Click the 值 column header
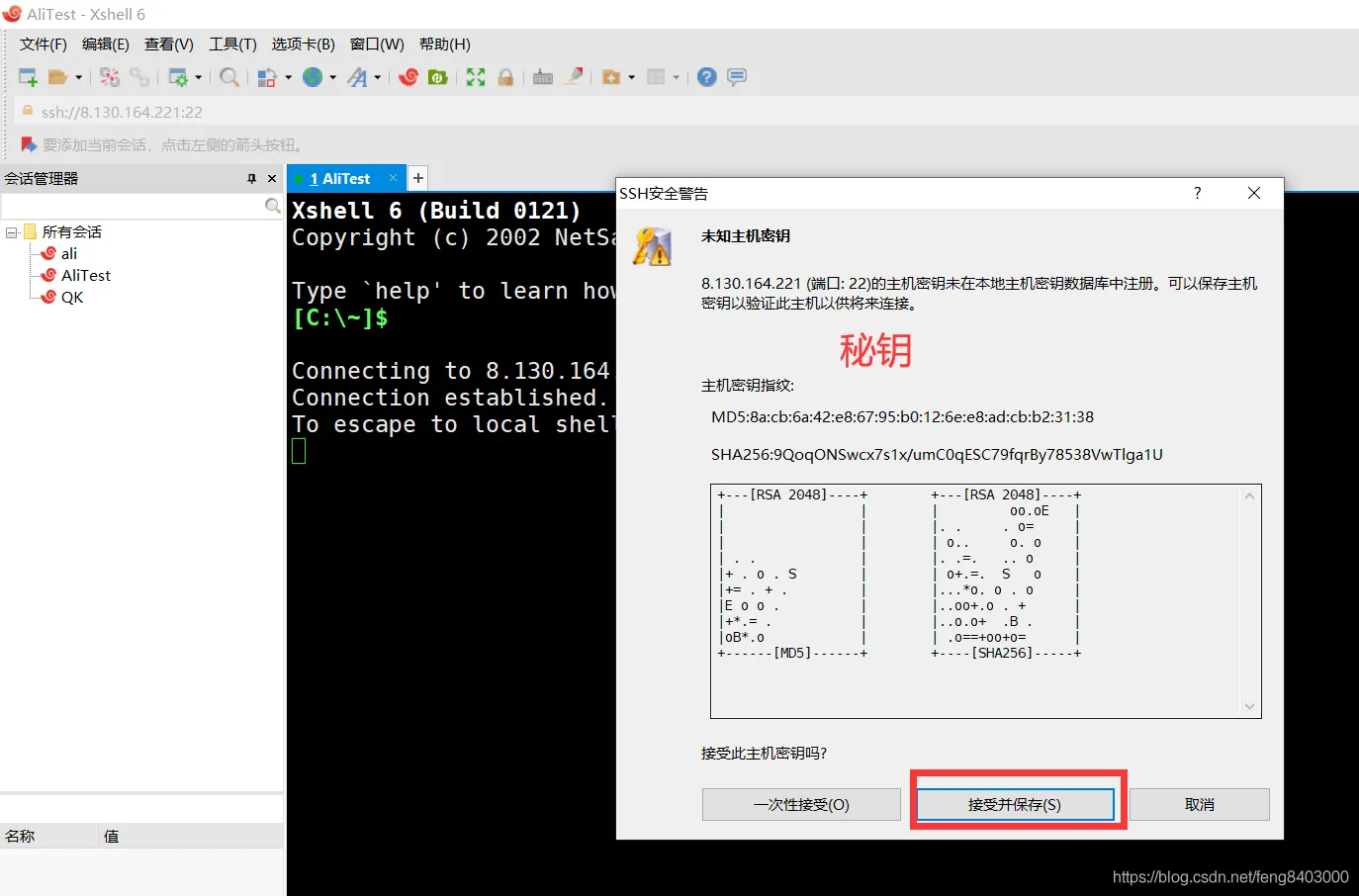 tap(191, 837)
